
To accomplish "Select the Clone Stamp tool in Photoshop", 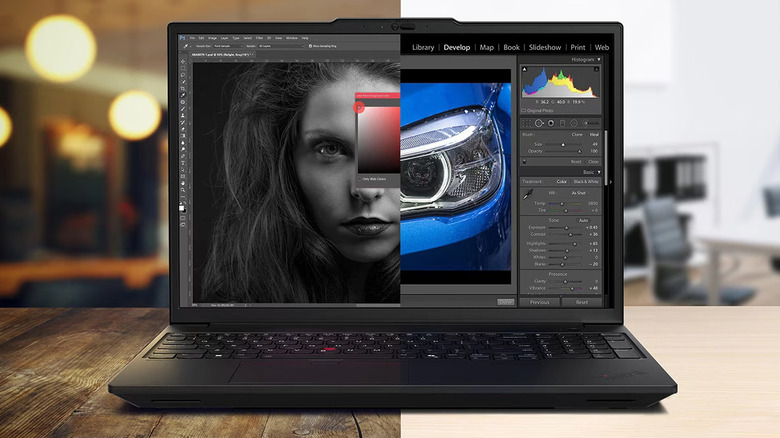I will coord(183,115).
